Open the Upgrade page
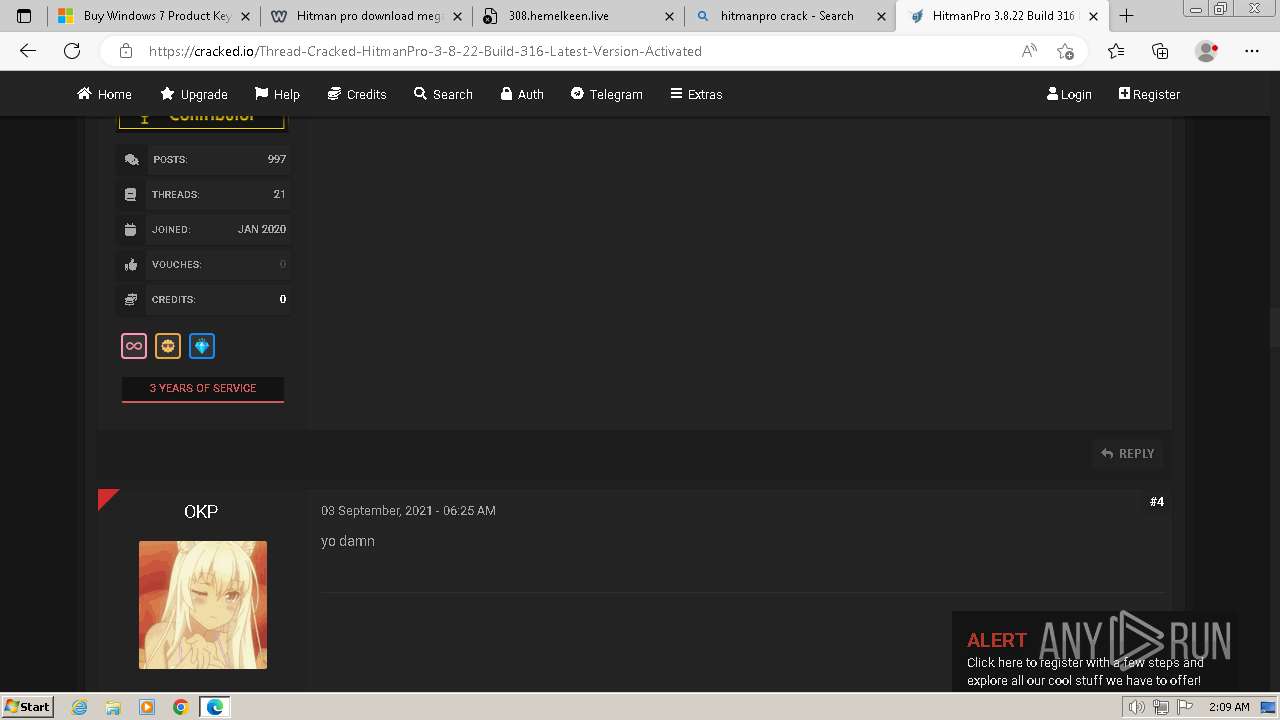This screenshot has height=720, width=1280. click(x=194, y=94)
